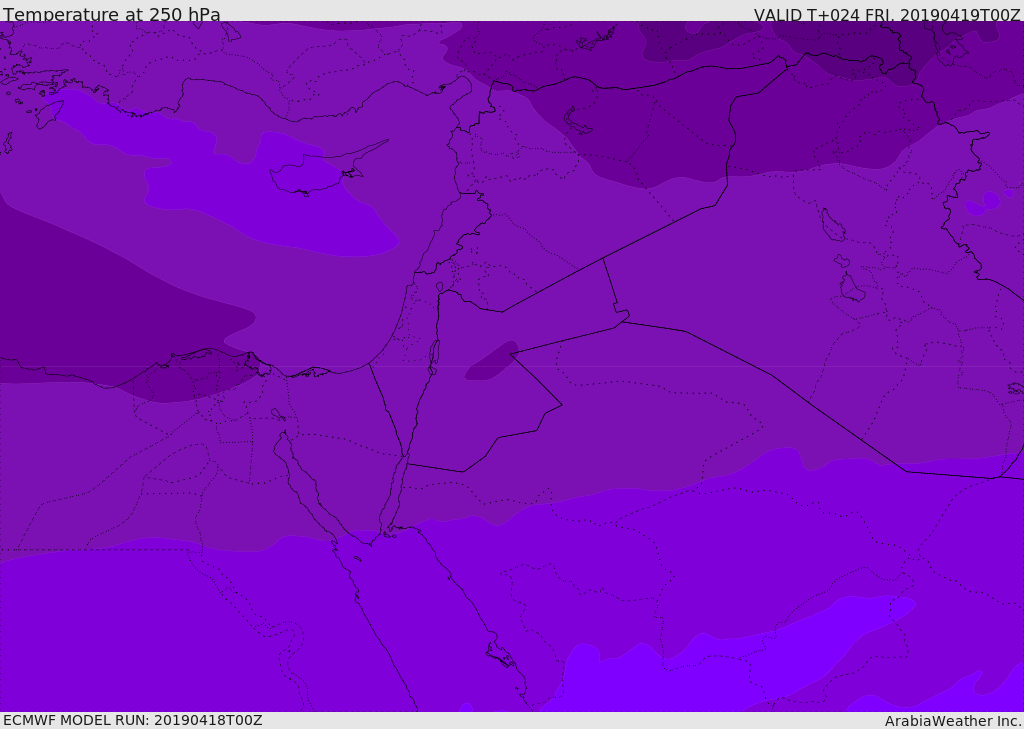Click the "Temperature at 250 hPa" title text
Viewport: 1024px width, 729px height.
pyautogui.click(x=112, y=14)
